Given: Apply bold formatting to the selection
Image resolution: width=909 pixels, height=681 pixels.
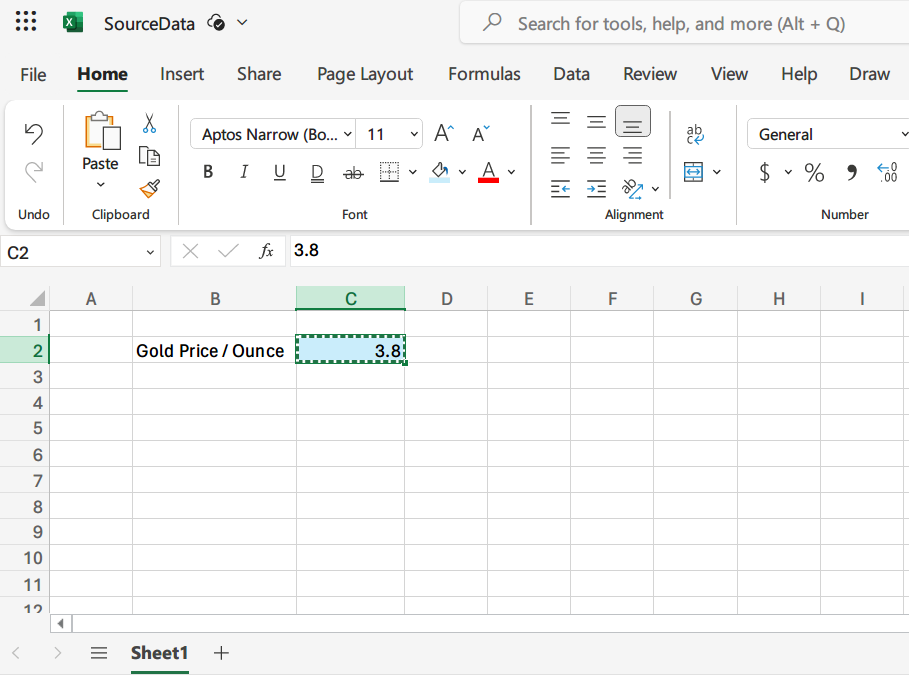Looking at the screenshot, I should pyautogui.click(x=207, y=172).
